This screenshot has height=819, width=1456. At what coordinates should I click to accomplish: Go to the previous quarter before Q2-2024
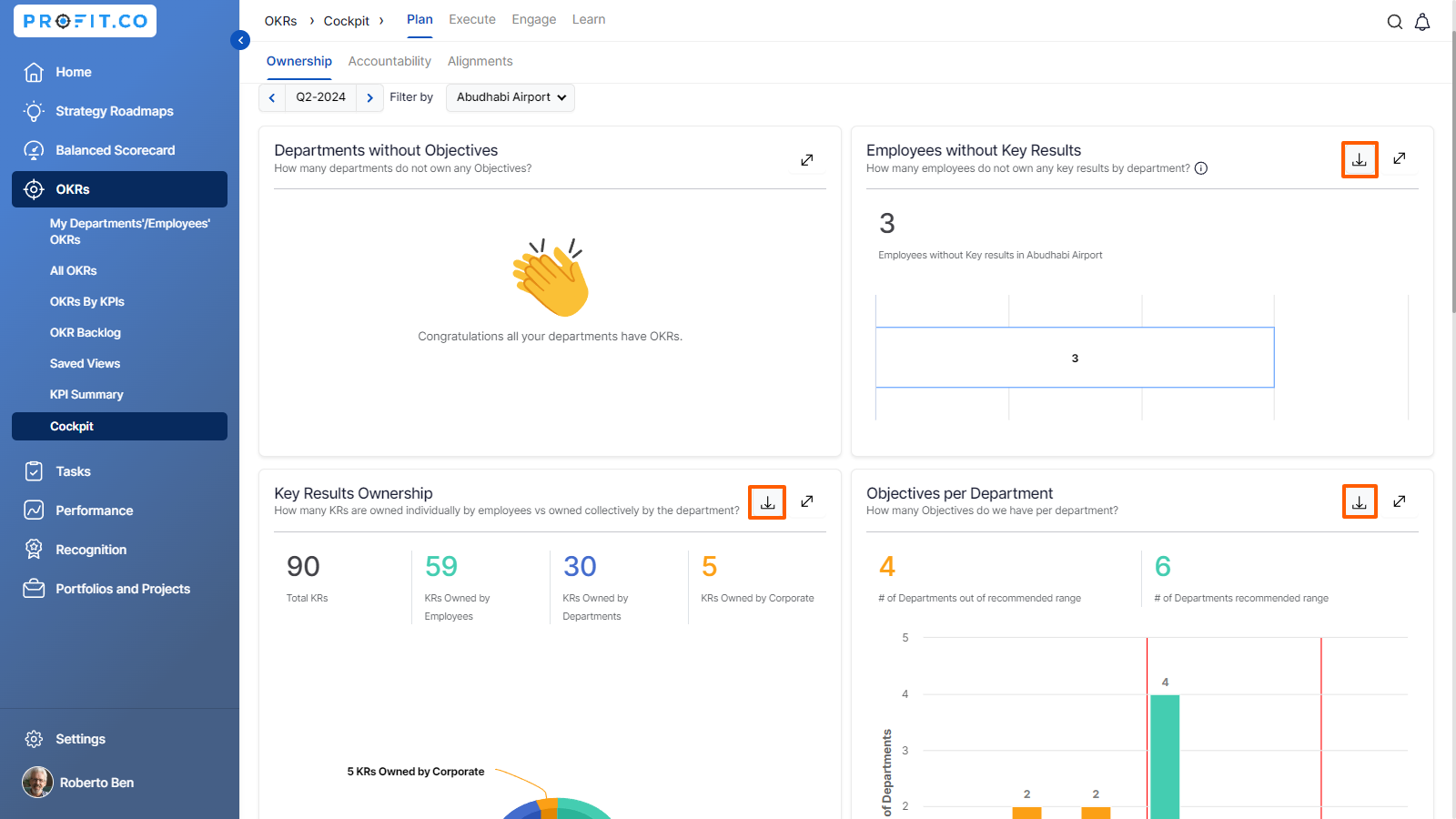coord(272,97)
